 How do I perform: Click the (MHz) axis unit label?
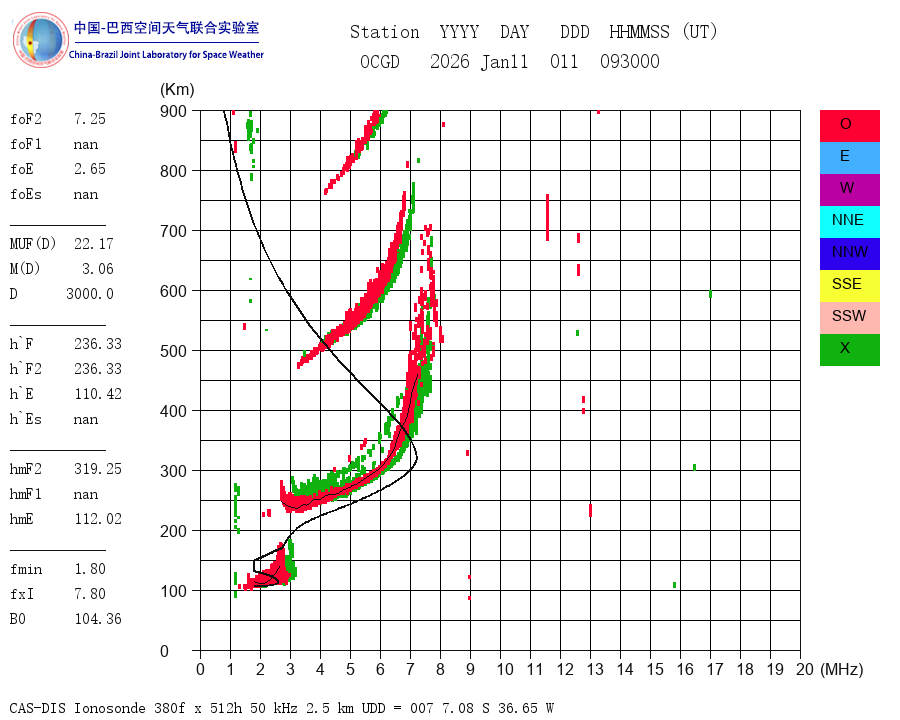842,669
